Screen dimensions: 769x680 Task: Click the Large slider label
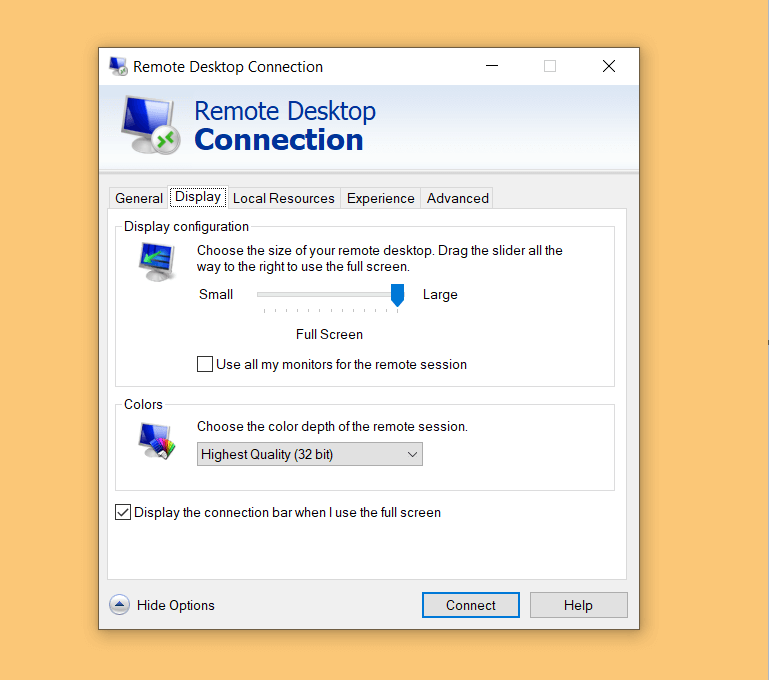click(x=440, y=294)
